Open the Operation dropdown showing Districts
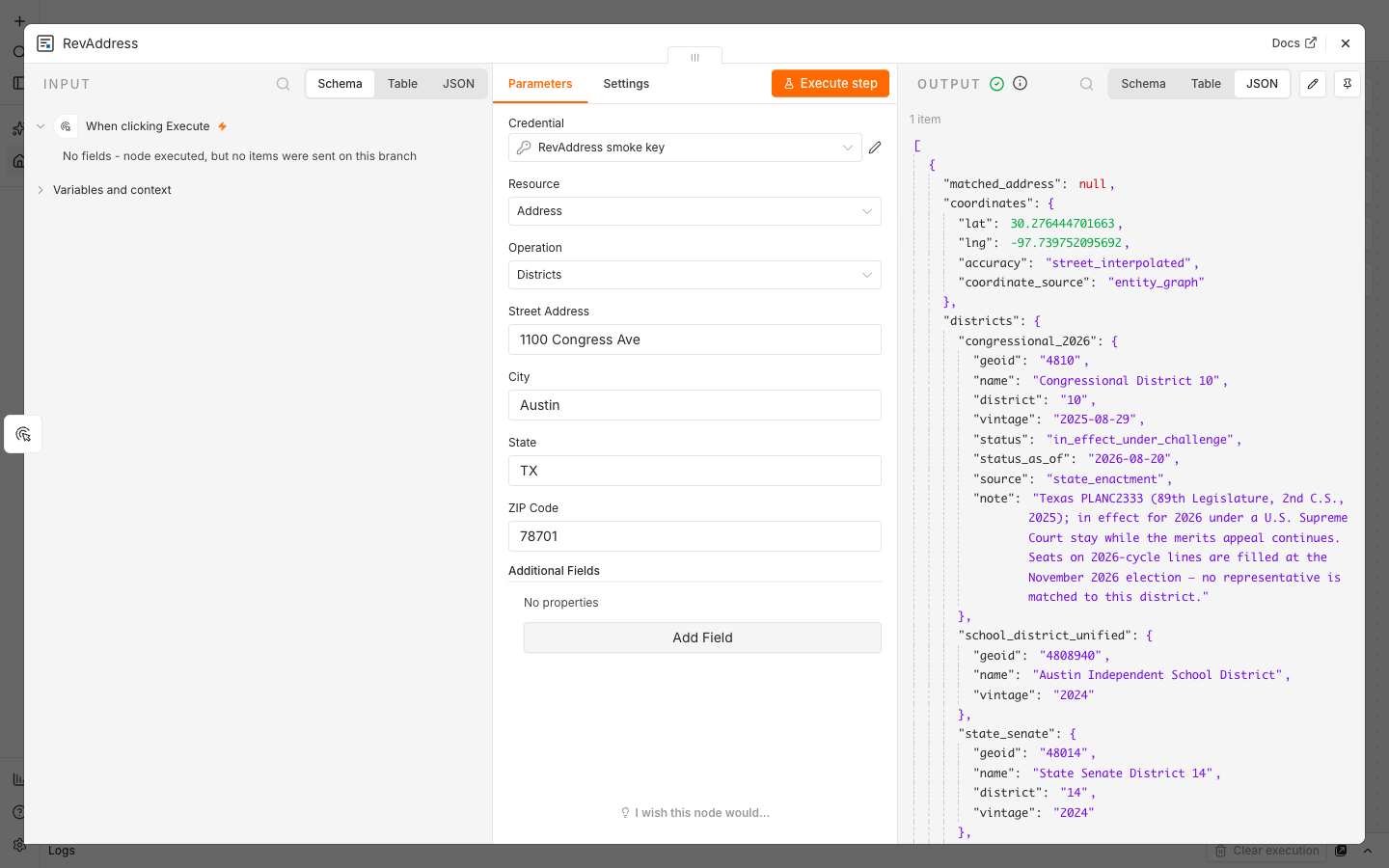 [694, 275]
